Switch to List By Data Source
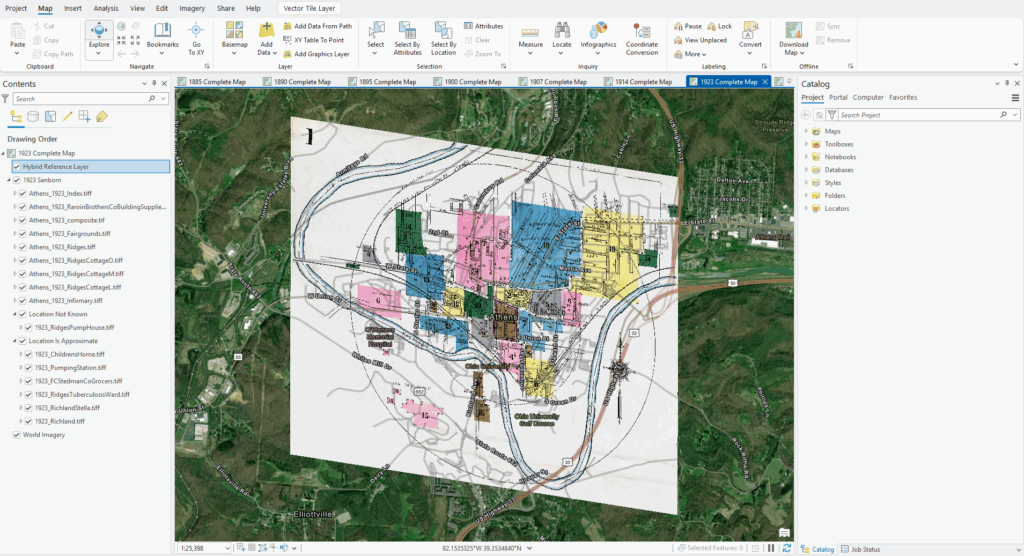 click(33, 117)
